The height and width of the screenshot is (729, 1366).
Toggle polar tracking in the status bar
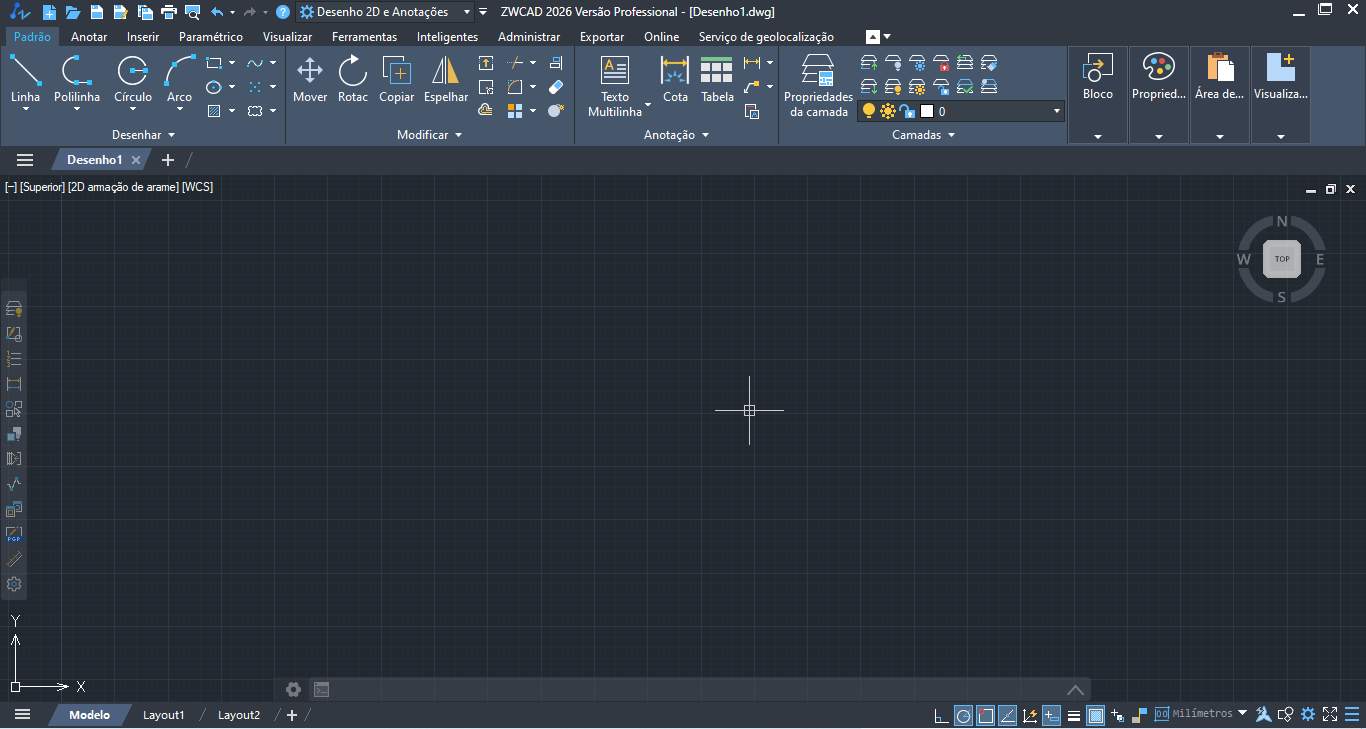pos(963,715)
